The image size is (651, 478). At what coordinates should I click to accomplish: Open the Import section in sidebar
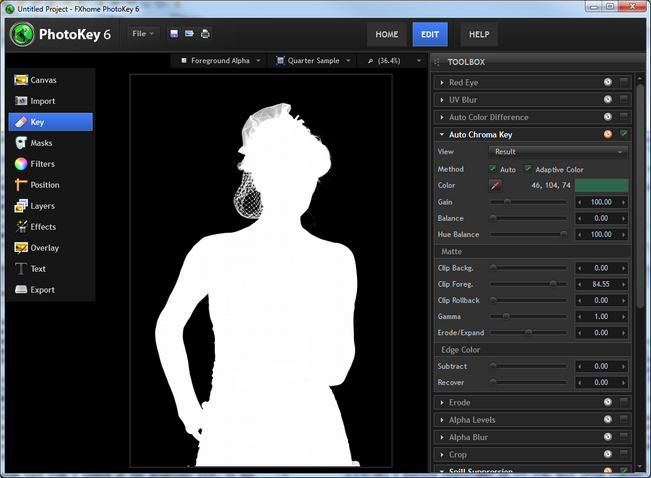point(50,101)
